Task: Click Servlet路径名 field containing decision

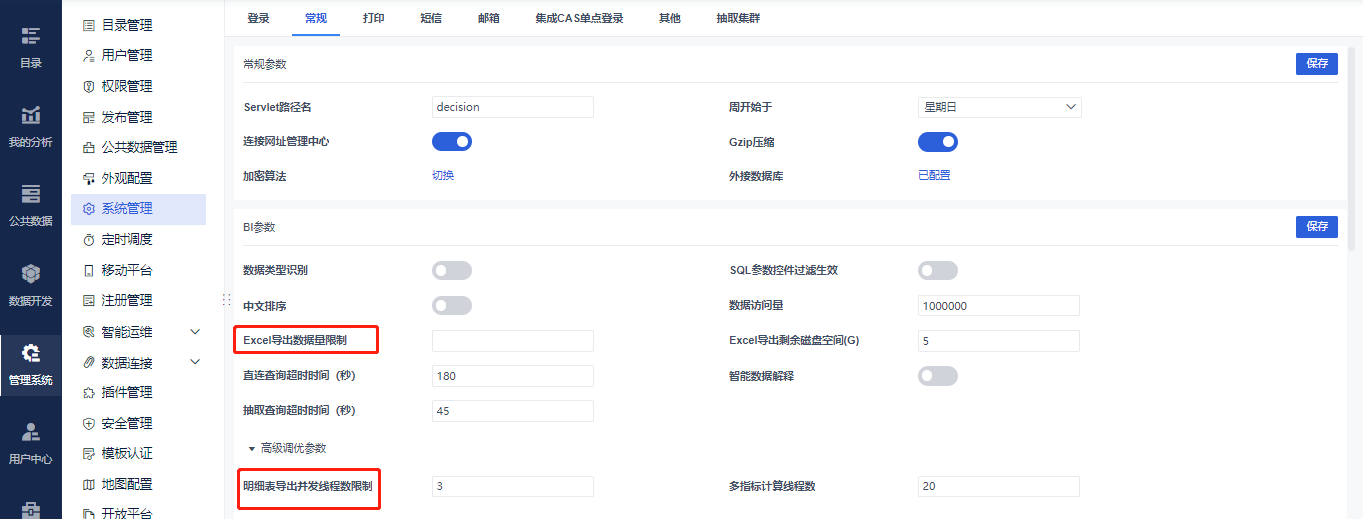Action: 513,107
